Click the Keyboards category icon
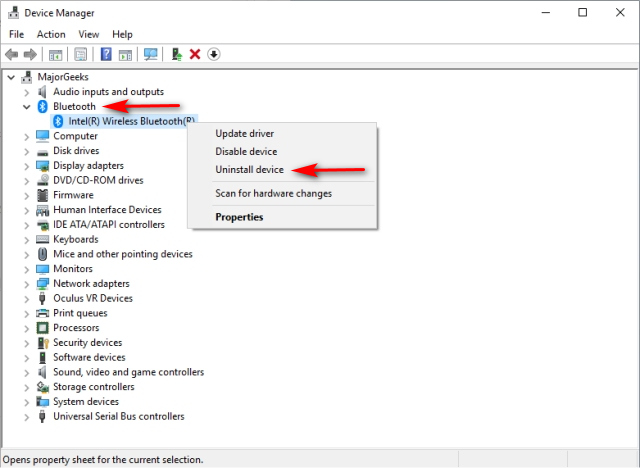The height and width of the screenshot is (468, 640). click(x=42, y=239)
